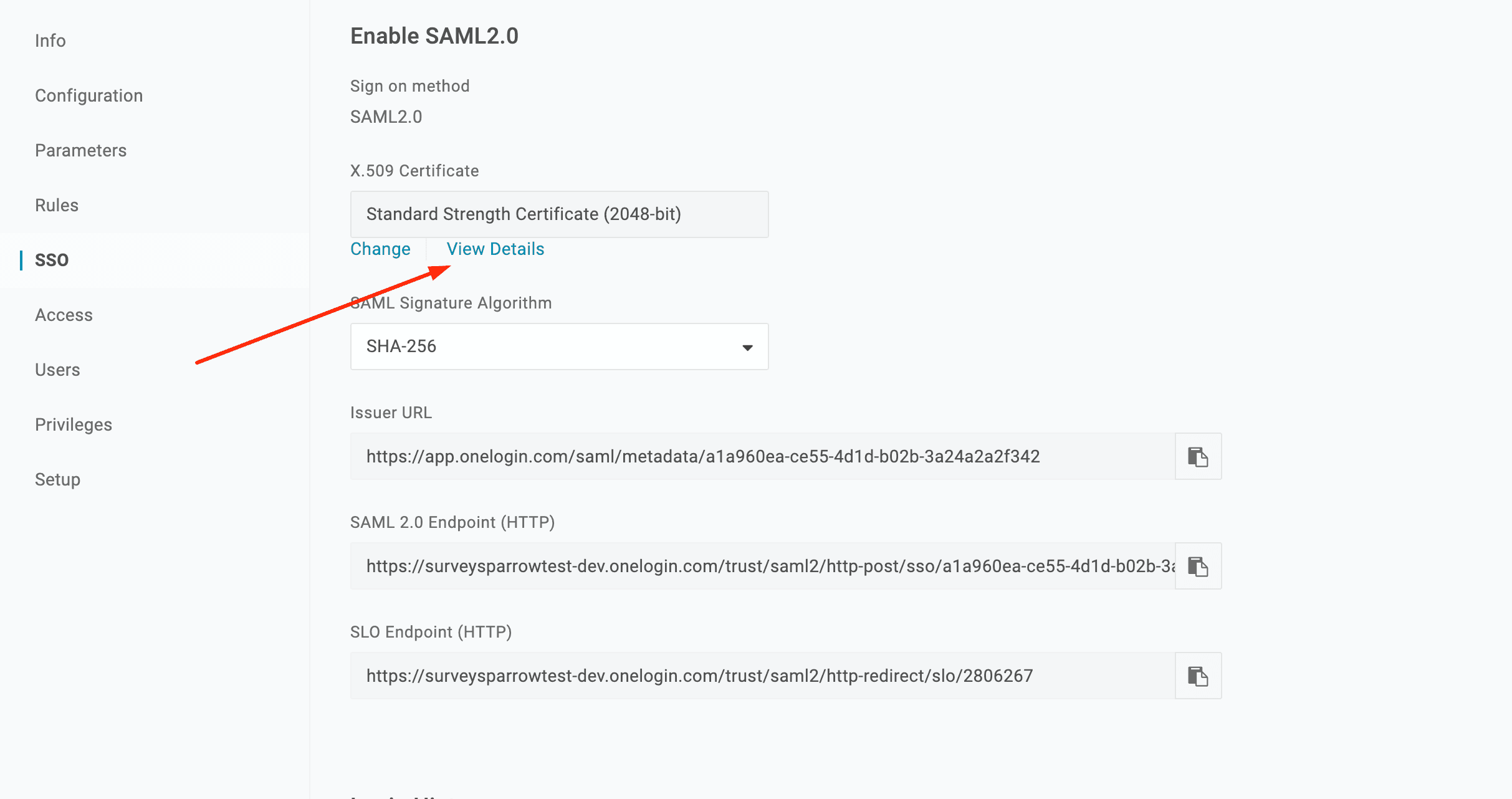Copy the SAML 2.0 Endpoint URL

tap(1198, 566)
